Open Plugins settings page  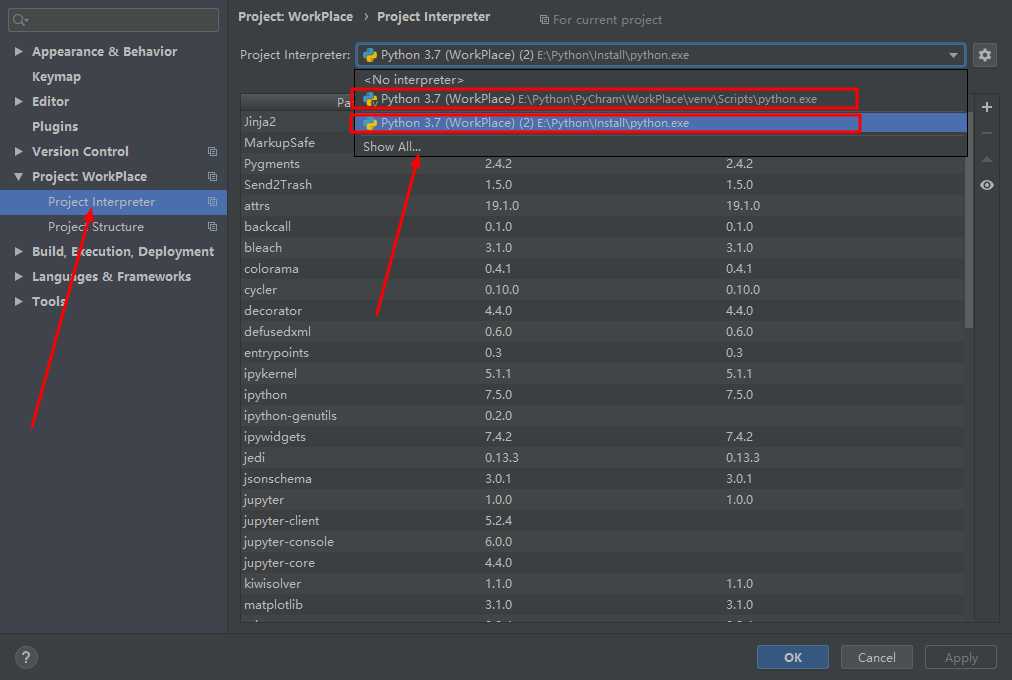point(55,126)
